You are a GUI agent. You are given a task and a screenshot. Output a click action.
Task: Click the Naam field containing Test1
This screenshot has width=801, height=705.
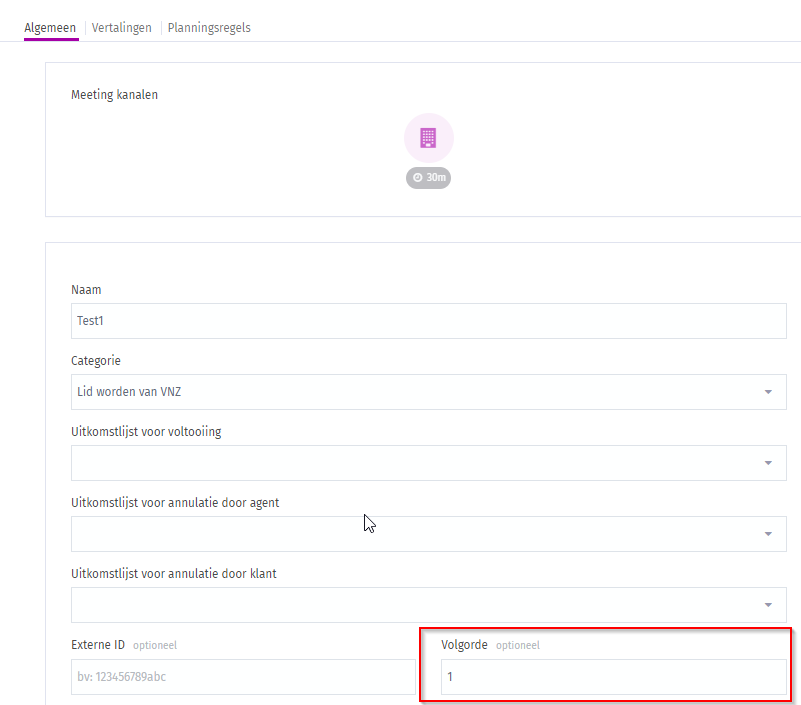click(429, 321)
